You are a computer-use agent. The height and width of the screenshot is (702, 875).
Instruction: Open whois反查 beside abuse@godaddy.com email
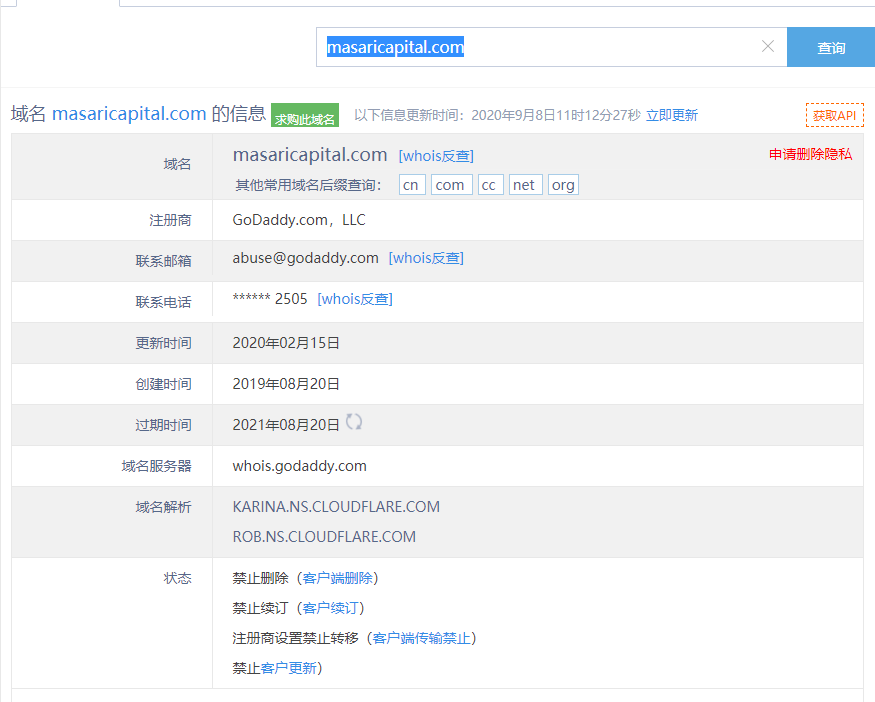coord(426,258)
